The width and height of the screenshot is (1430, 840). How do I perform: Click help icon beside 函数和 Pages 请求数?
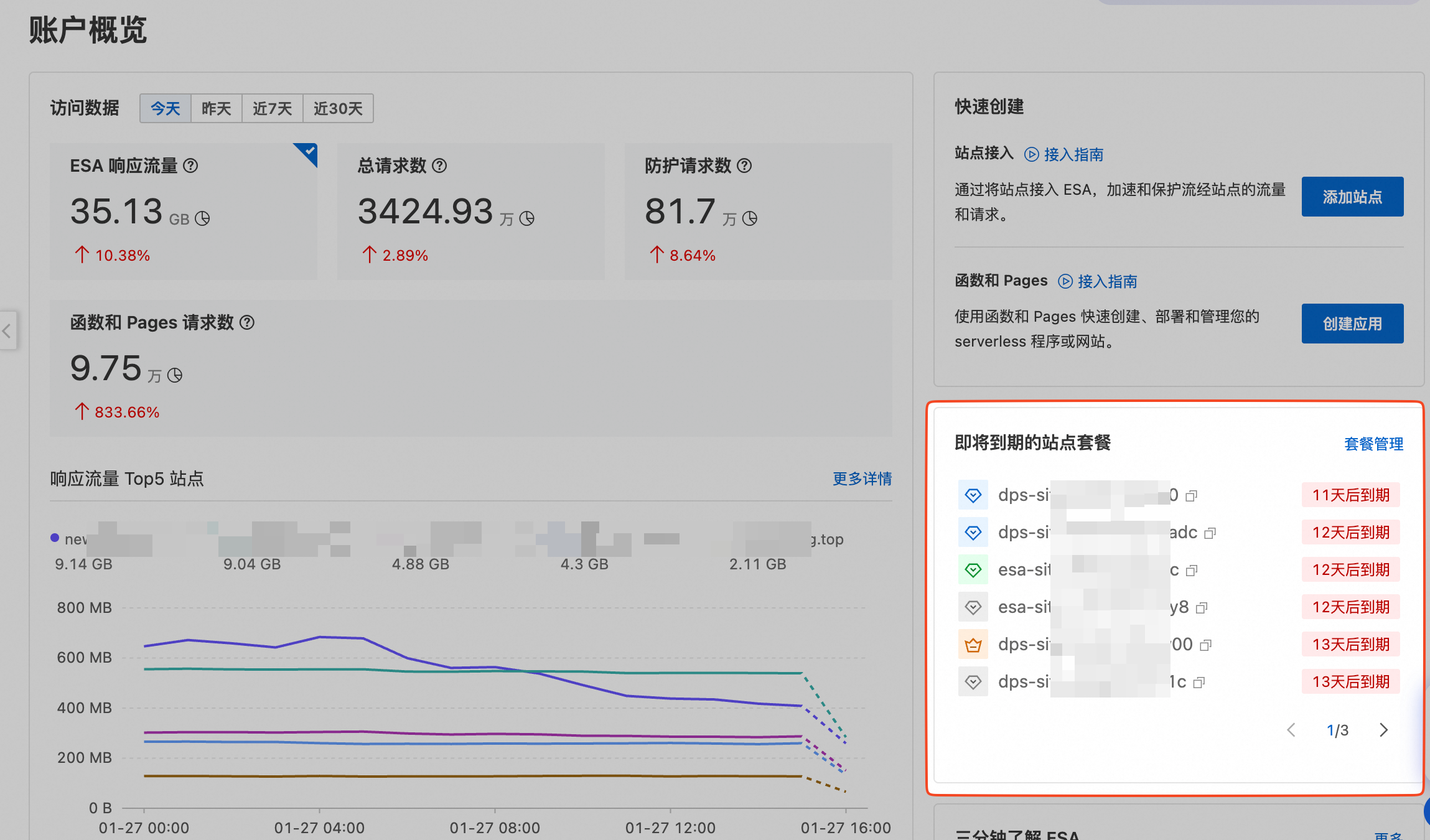point(247,322)
